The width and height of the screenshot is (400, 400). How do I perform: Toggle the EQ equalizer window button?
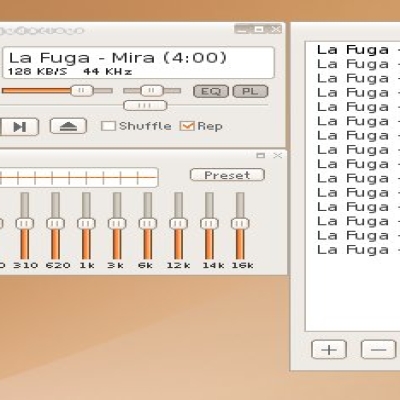click(x=211, y=91)
